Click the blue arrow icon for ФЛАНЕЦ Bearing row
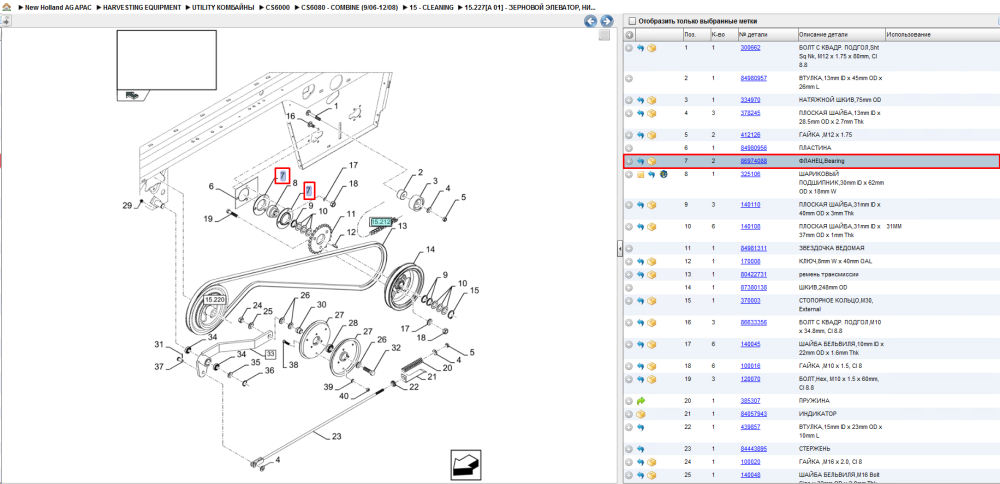Viewport: 1000px width, 484px height. pos(640,161)
